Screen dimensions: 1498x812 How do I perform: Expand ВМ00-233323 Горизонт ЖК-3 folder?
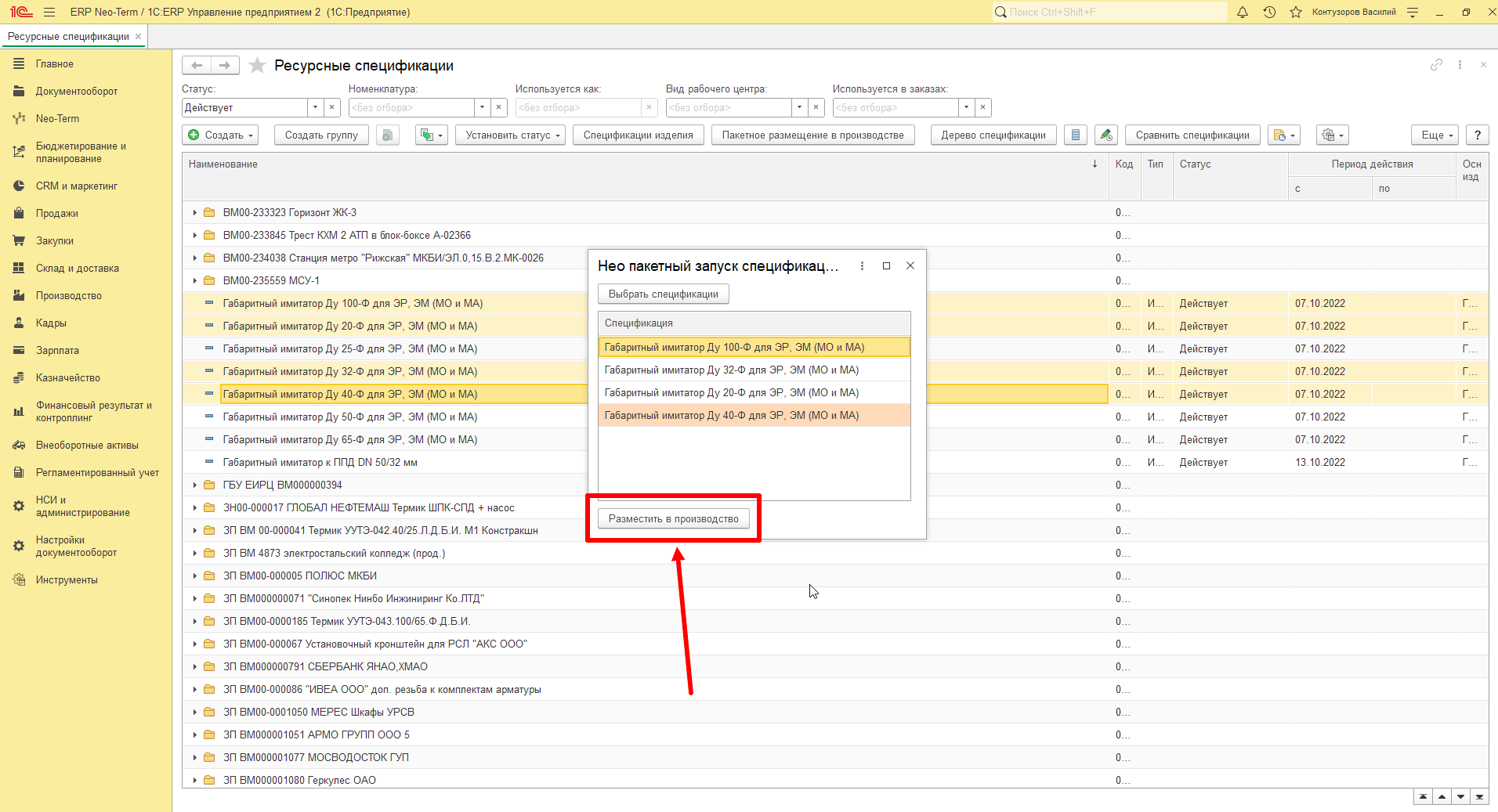tap(194, 213)
